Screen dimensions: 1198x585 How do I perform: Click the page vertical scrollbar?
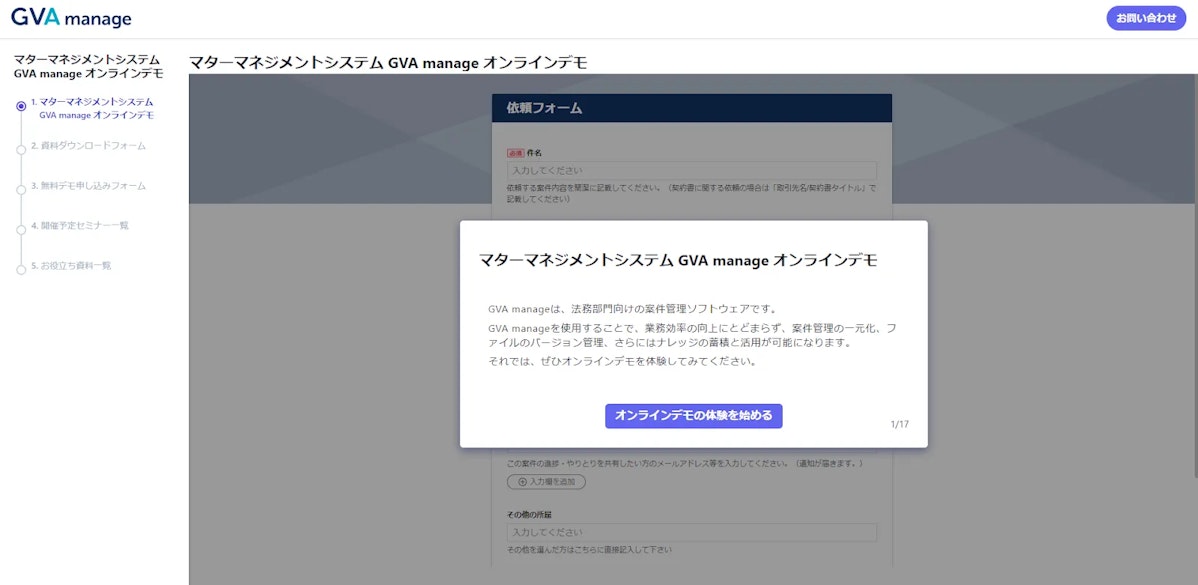1195,275
